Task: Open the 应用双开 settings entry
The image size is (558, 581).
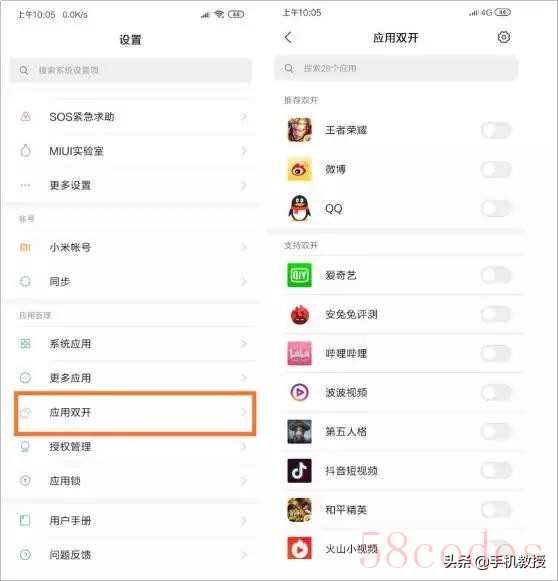Action: 135,412
